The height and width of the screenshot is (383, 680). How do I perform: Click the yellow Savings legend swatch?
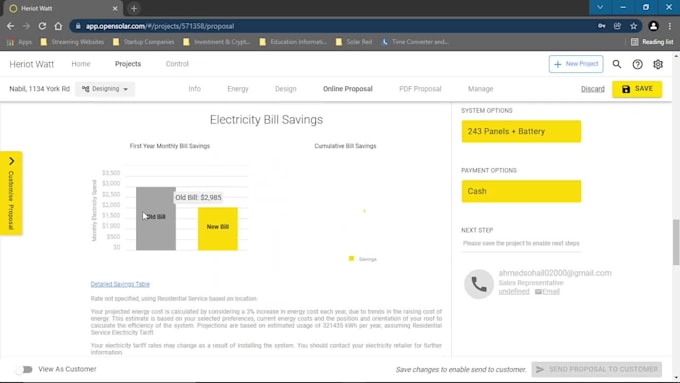(x=351, y=259)
